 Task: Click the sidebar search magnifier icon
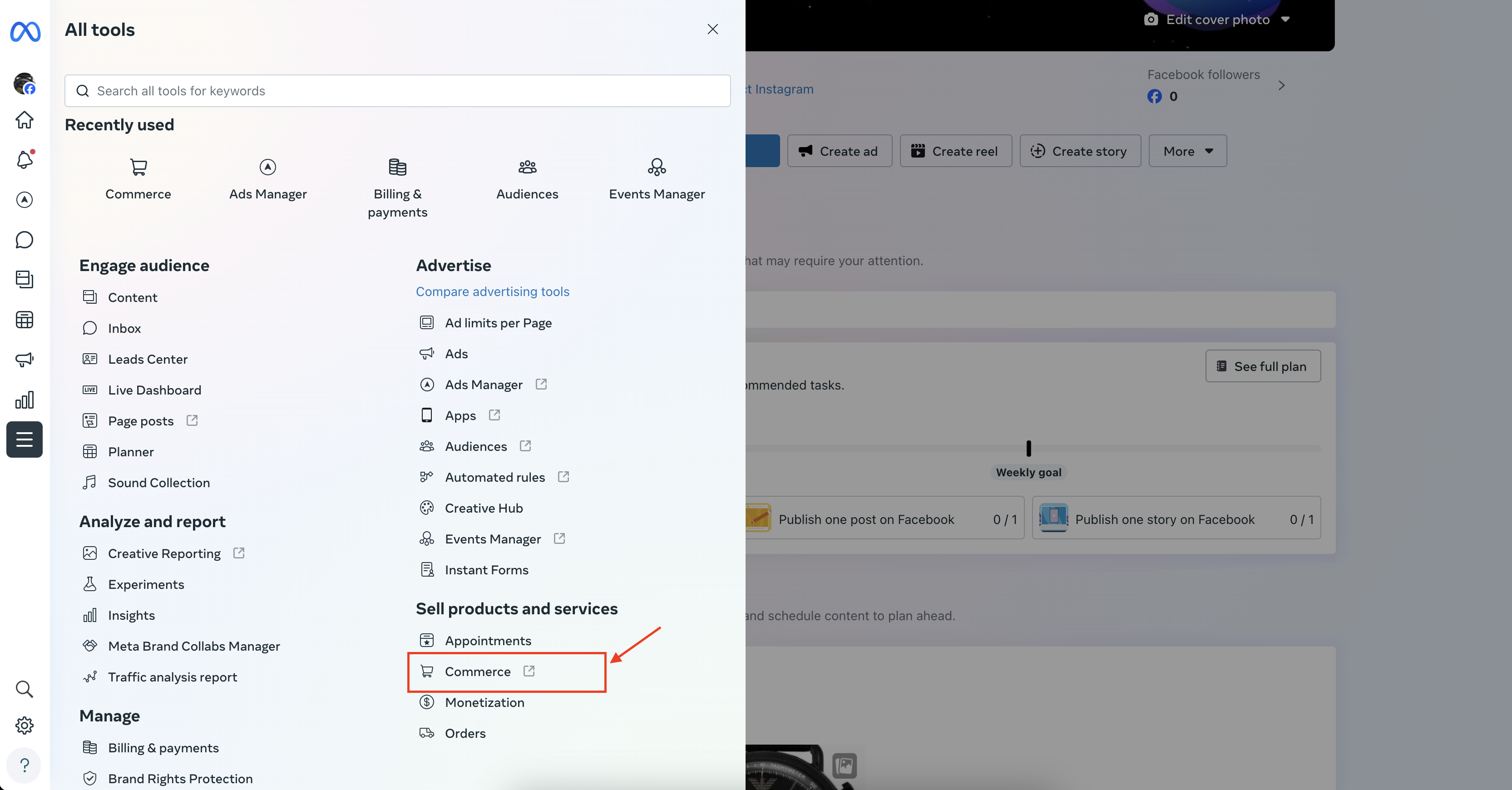click(25, 688)
